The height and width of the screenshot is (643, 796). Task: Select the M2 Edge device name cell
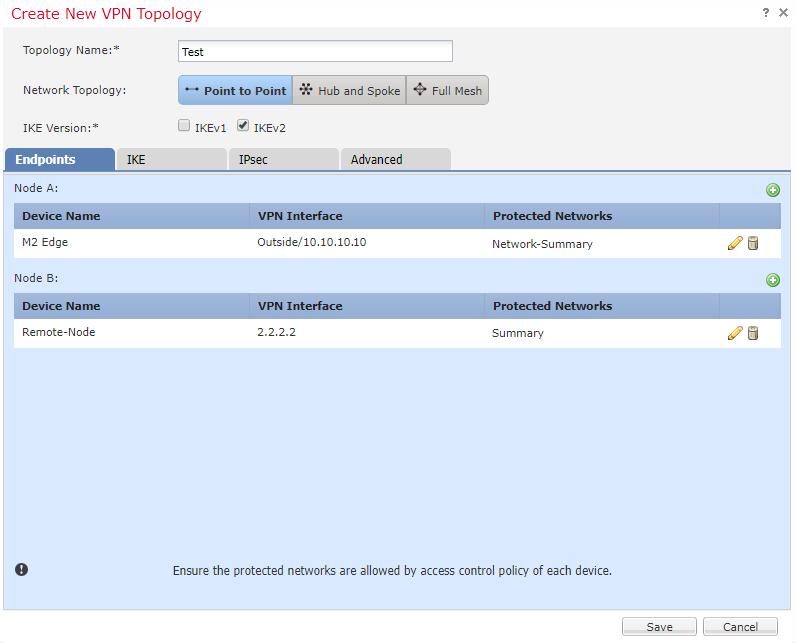[x=131, y=243]
